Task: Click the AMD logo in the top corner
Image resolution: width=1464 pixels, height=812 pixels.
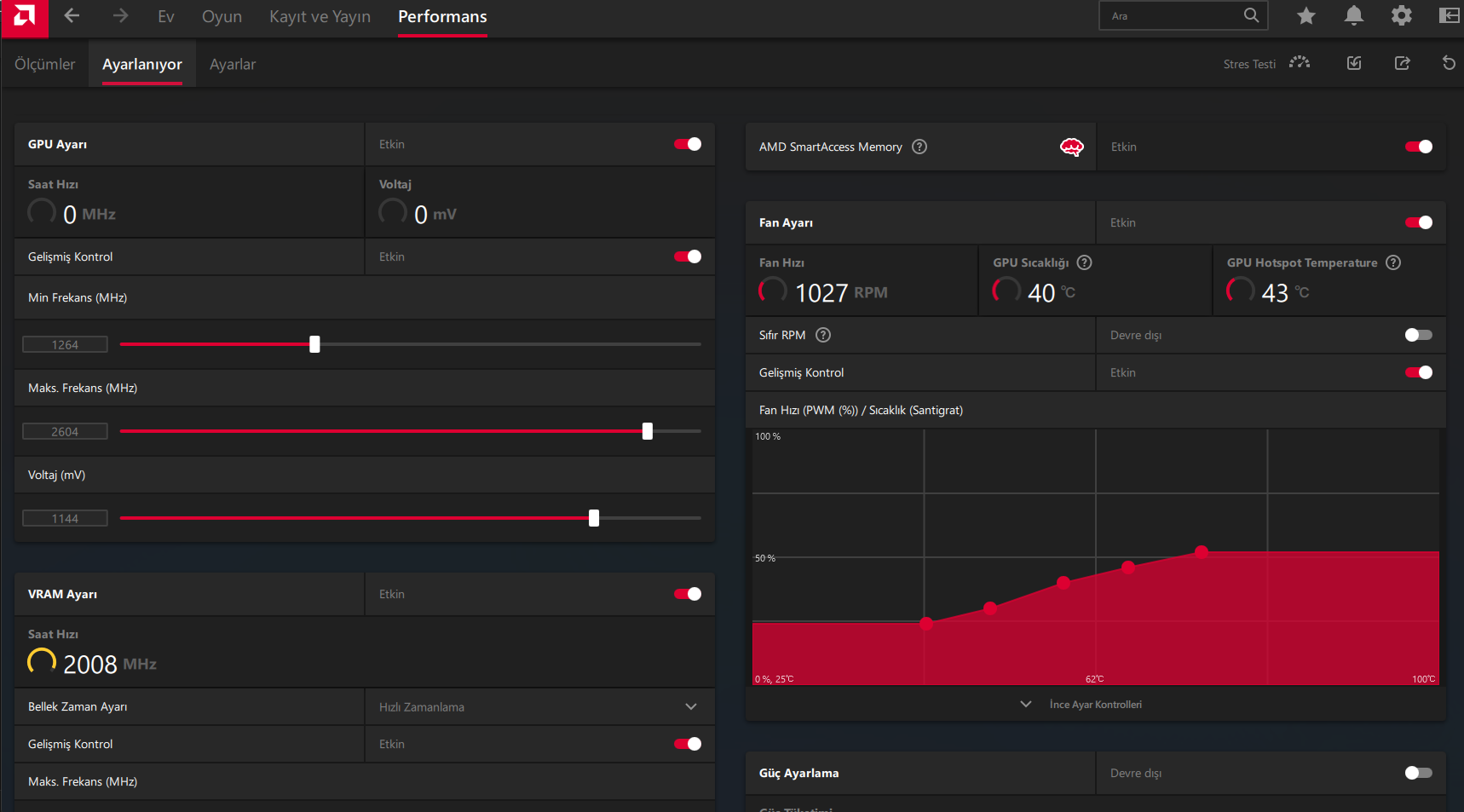Action: pos(24,18)
